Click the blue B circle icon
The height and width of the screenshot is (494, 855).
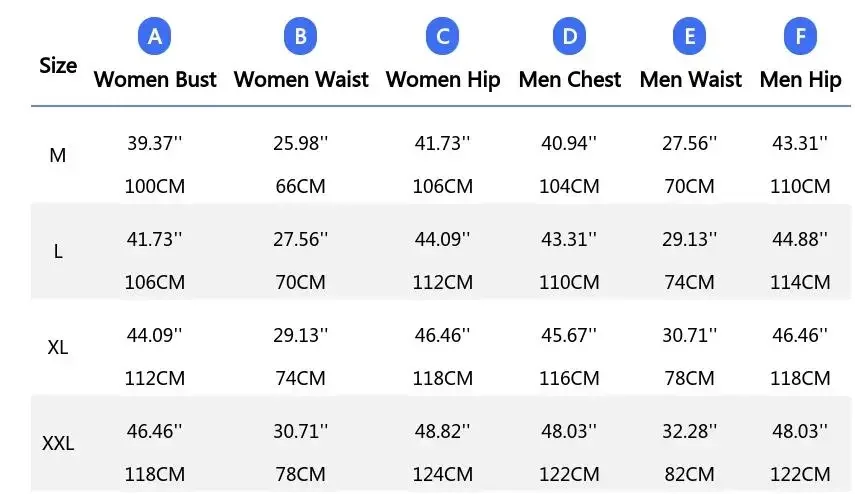point(301,38)
